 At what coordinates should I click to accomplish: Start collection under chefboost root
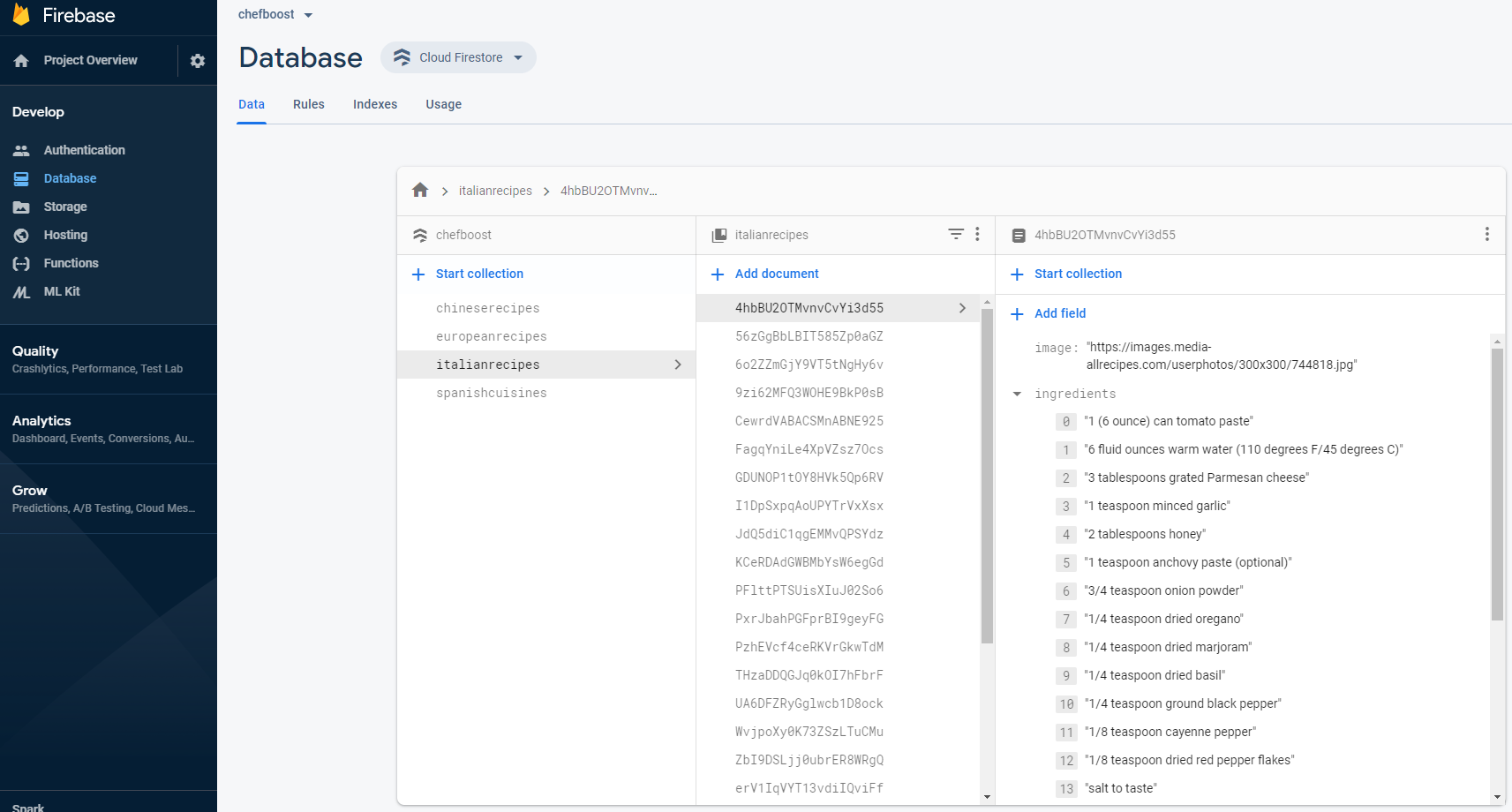tap(479, 274)
